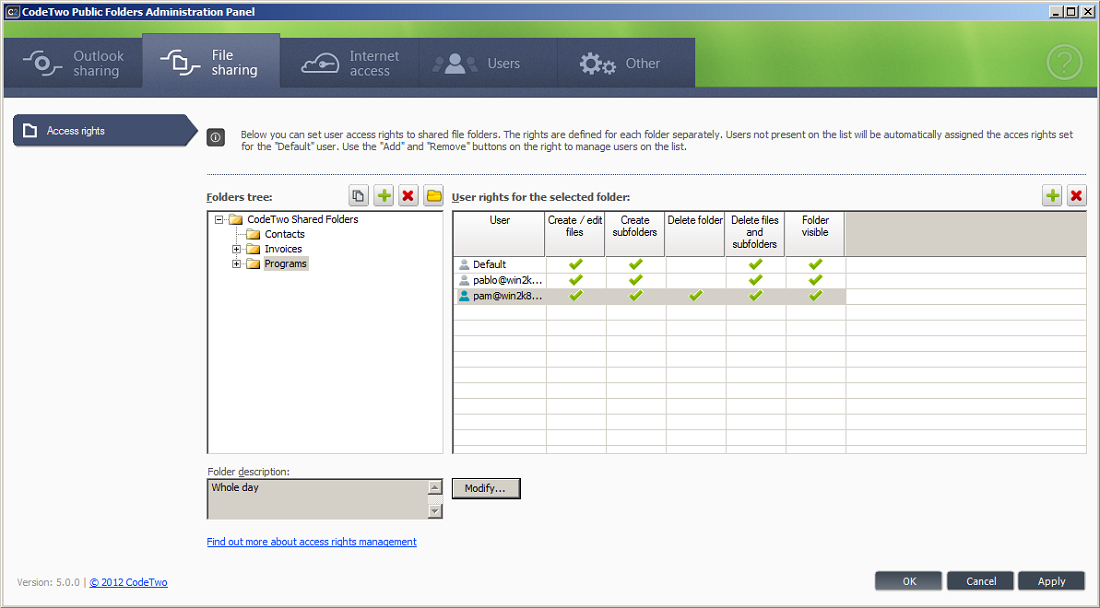Select CodeTwo Shared Folders root
Screen dimensions: 1100x608
pos(302,219)
